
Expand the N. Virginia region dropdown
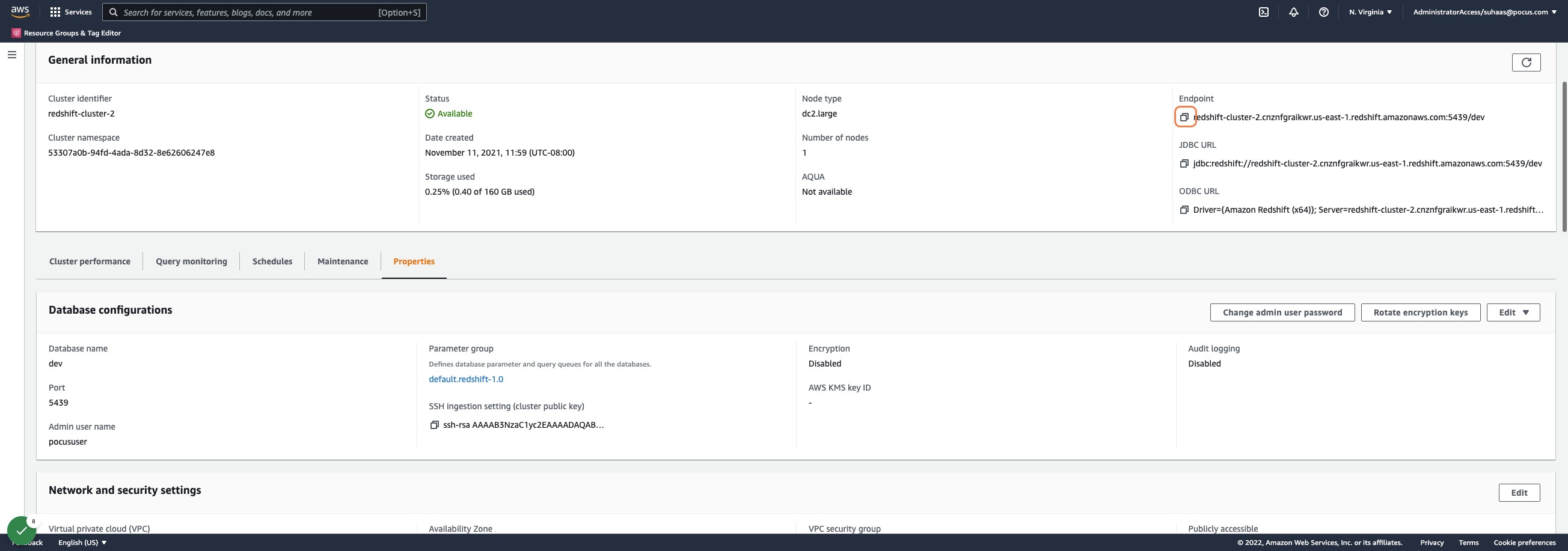tap(1370, 12)
